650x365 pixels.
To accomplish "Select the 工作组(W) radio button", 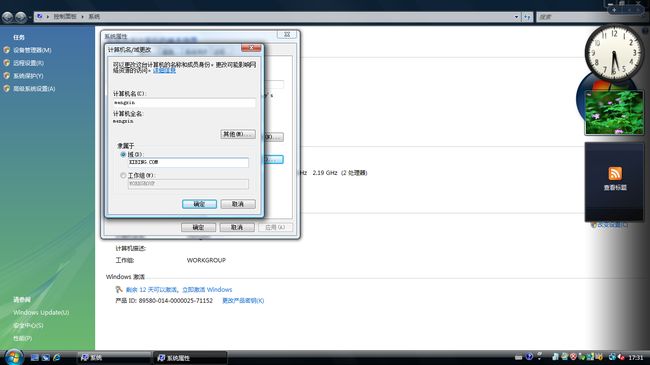I will (x=123, y=175).
